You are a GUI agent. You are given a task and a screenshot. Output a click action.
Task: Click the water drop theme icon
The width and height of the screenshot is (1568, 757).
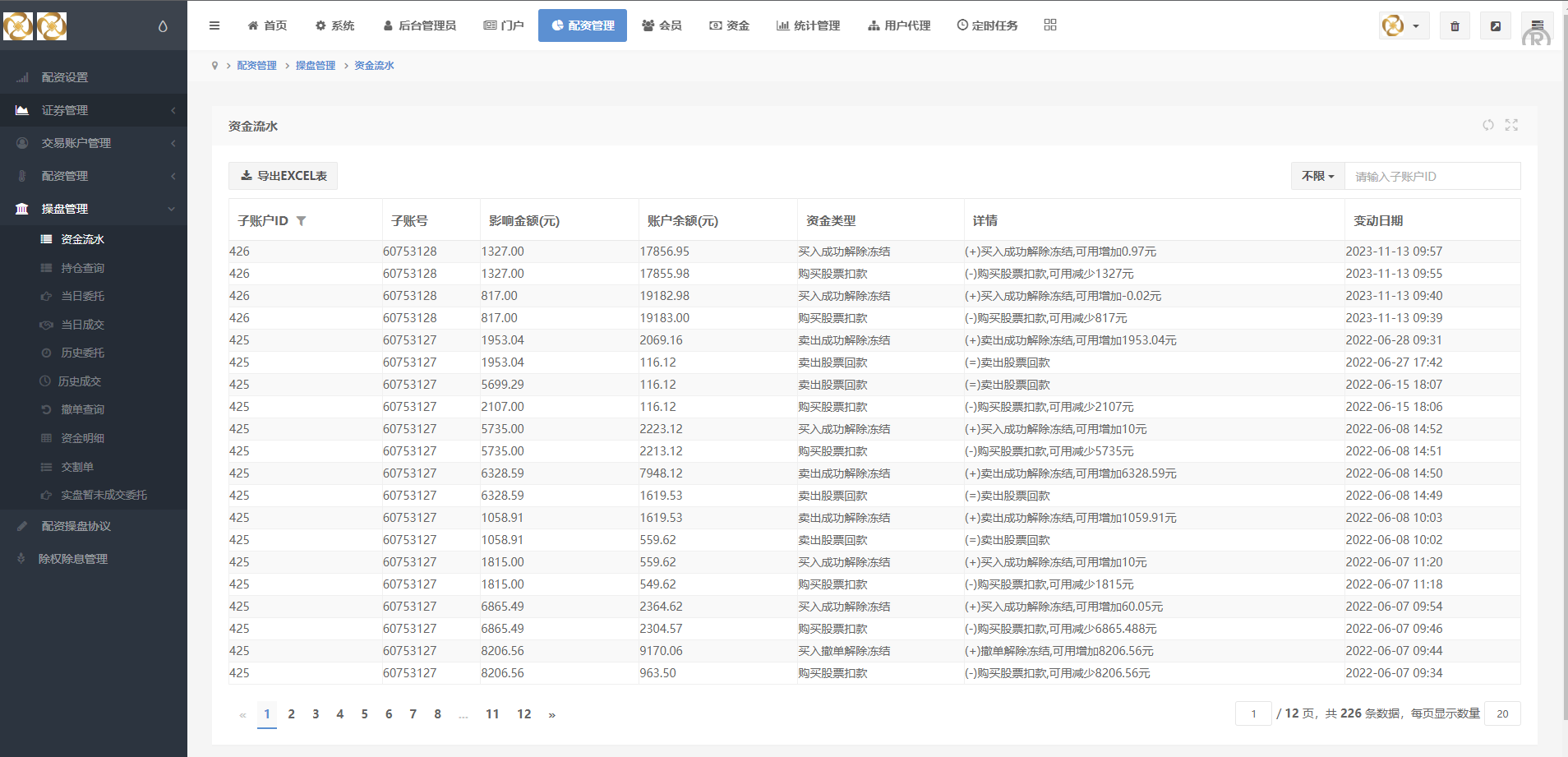click(163, 26)
